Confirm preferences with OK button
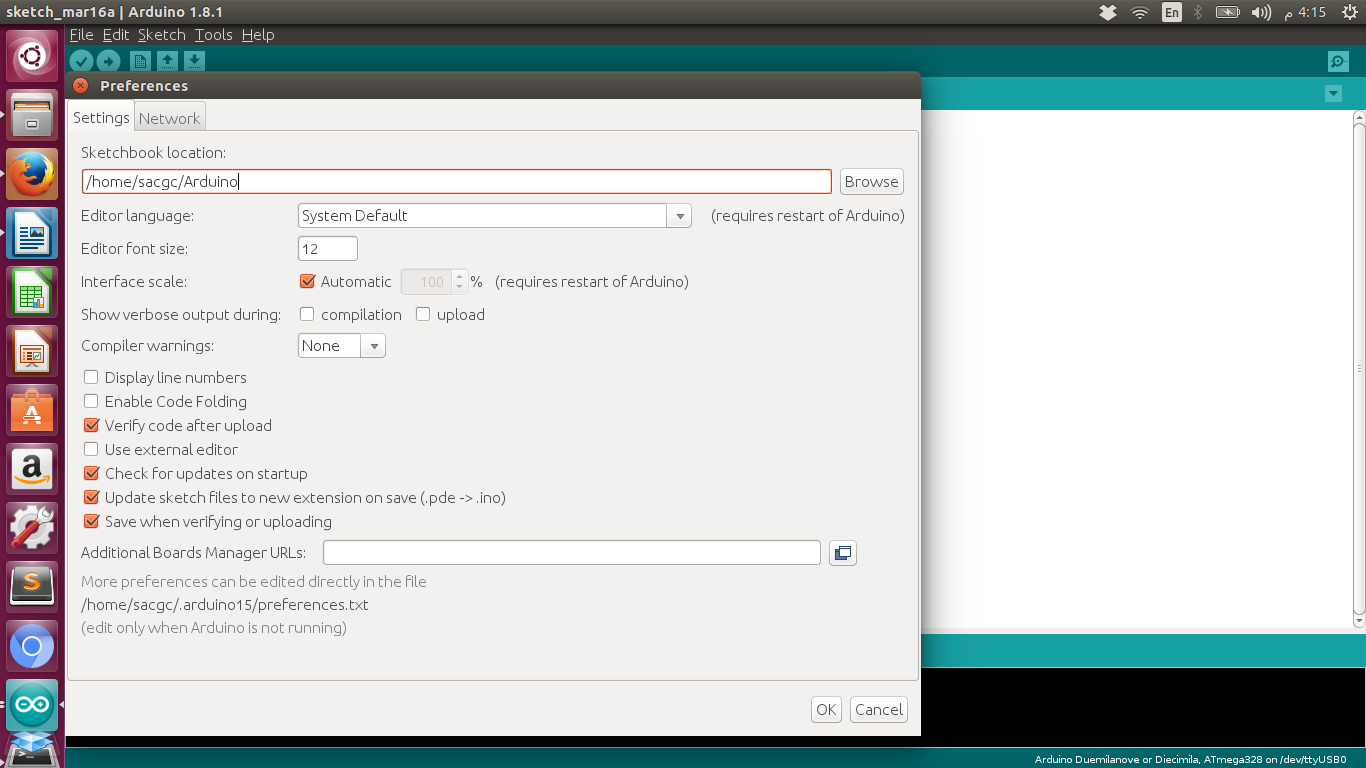This screenshot has height=768, width=1366. point(826,710)
